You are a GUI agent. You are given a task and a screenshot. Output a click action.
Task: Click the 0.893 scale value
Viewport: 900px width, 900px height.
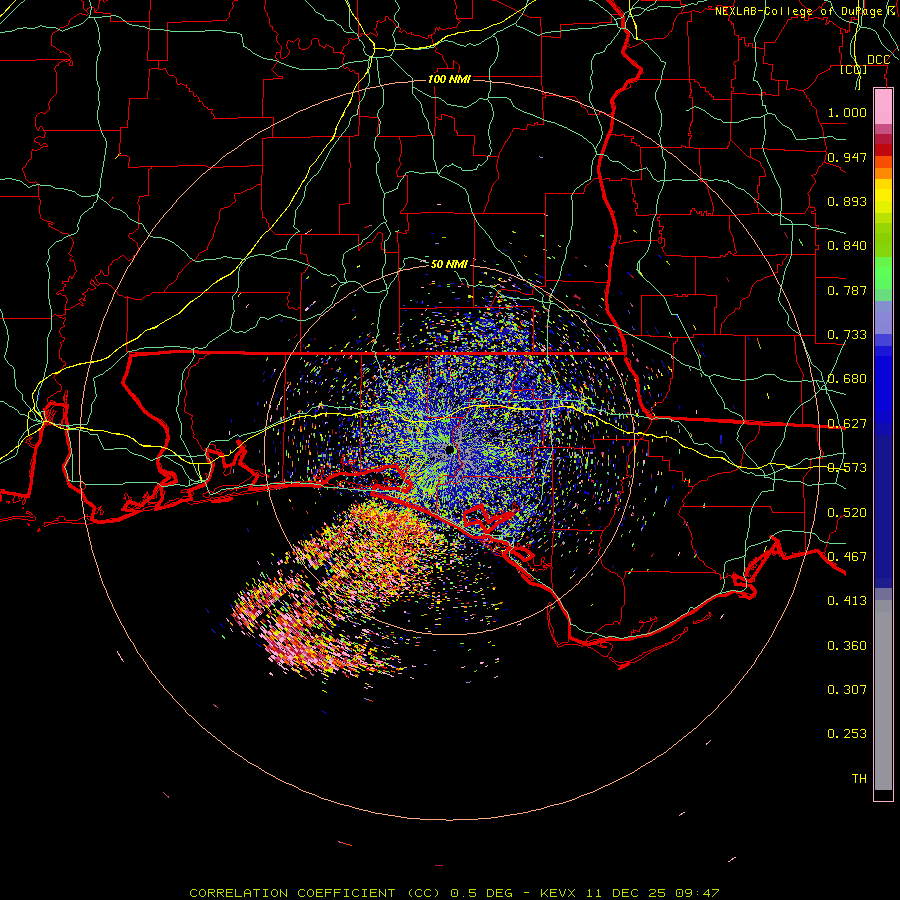pos(847,201)
